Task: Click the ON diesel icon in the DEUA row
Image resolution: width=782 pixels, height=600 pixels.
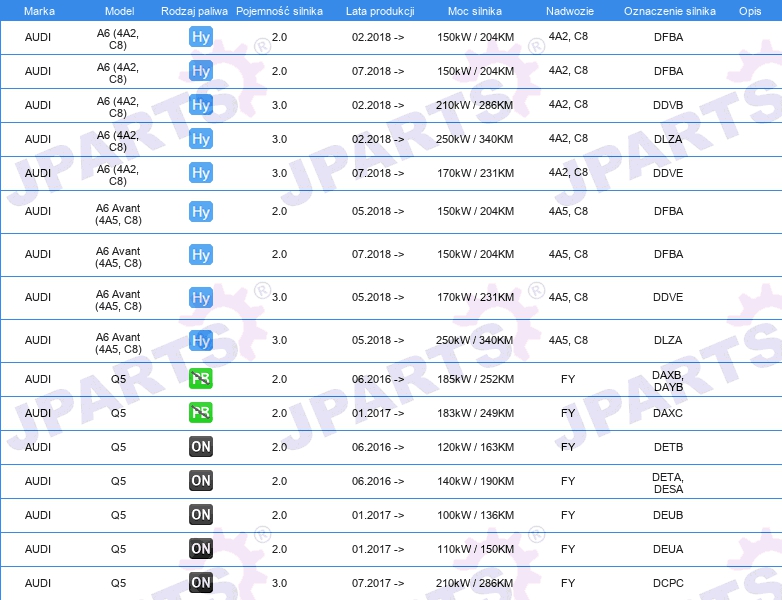Action: (201, 549)
